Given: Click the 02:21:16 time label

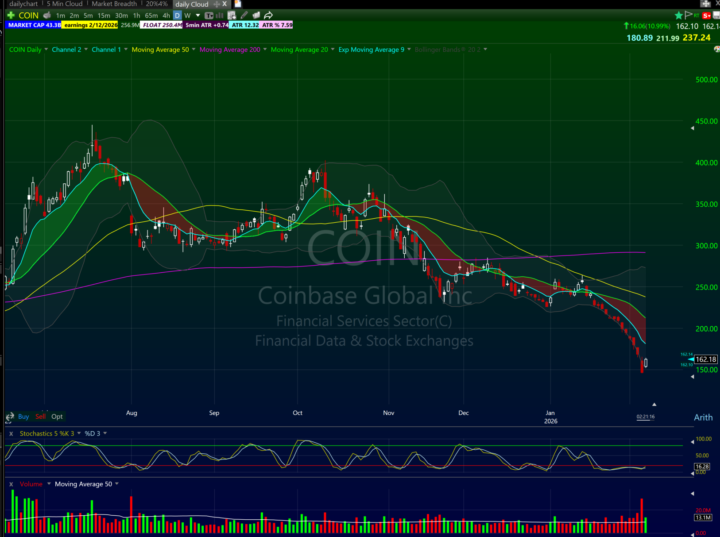Looking at the screenshot, I should tap(645, 417).
